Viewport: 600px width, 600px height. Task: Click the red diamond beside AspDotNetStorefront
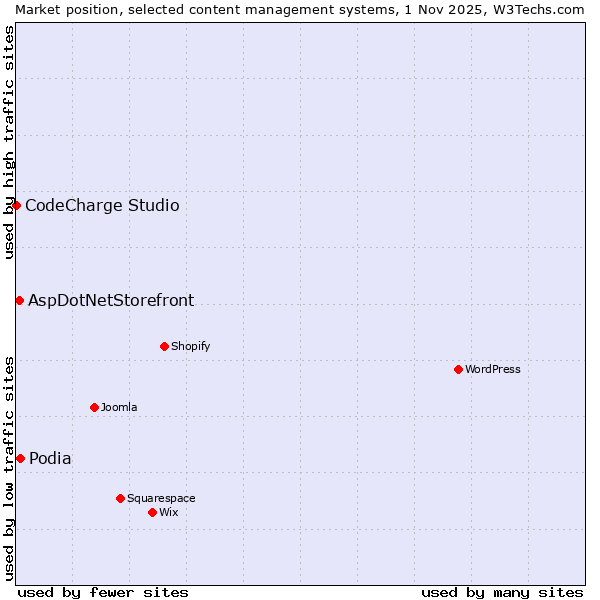coord(19,300)
